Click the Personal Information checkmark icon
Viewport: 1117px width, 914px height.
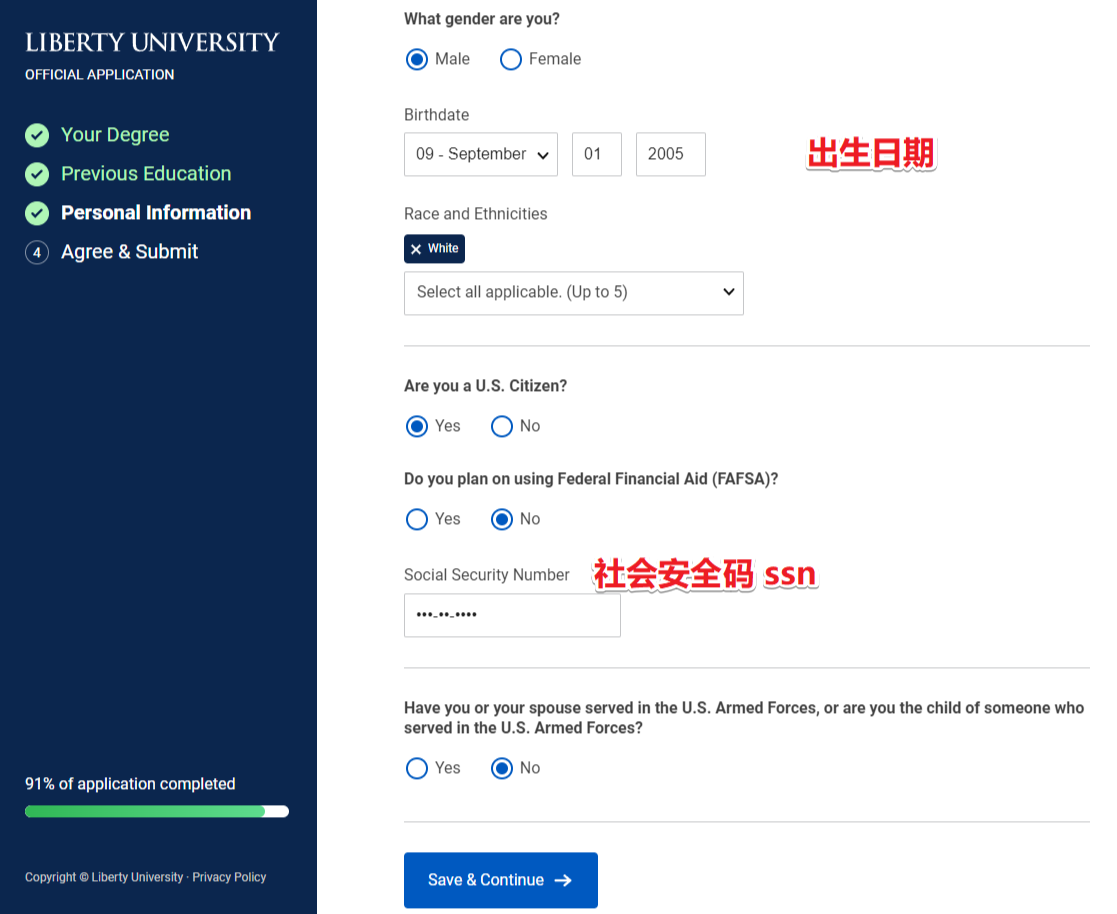37,213
